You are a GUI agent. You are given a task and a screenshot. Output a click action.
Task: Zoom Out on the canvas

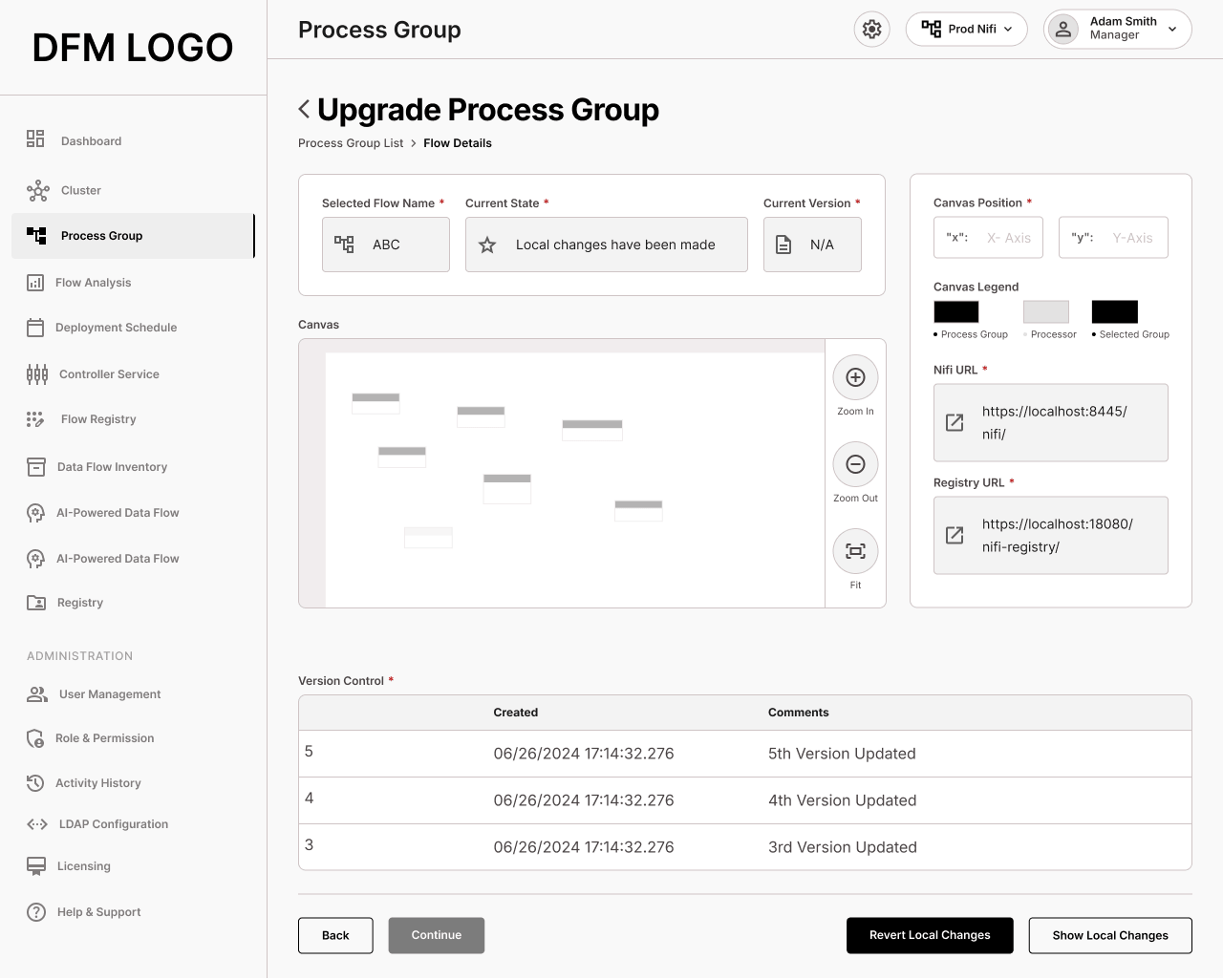coord(856,464)
